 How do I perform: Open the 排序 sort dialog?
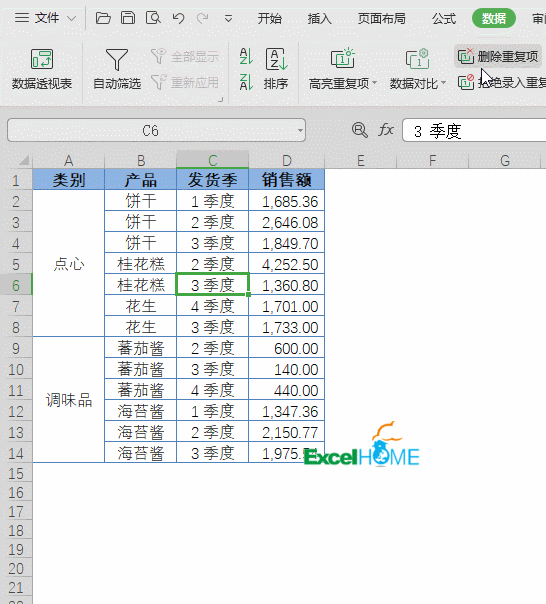pyautogui.click(x=276, y=69)
